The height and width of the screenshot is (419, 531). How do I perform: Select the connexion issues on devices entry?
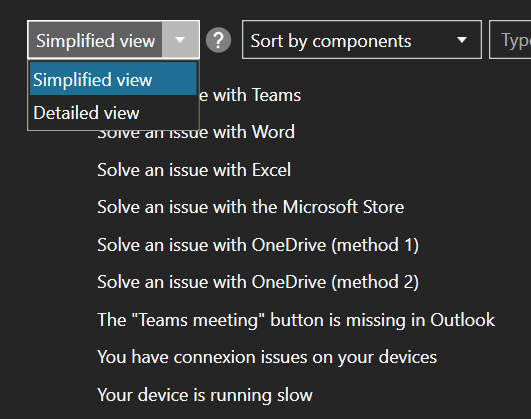267,357
